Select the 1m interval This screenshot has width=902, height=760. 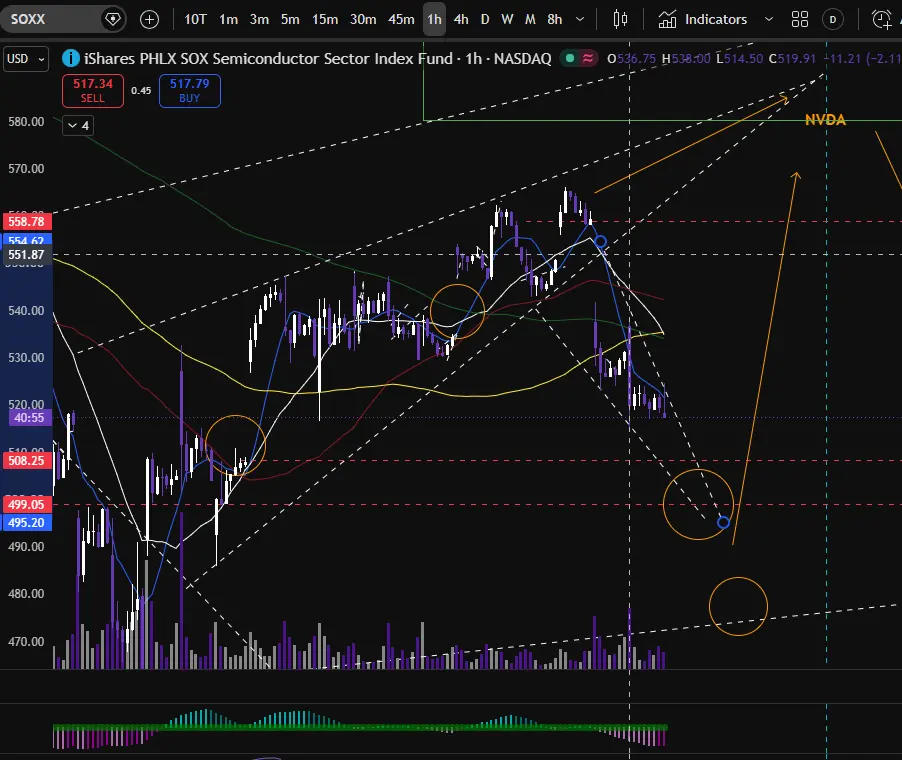(x=228, y=20)
